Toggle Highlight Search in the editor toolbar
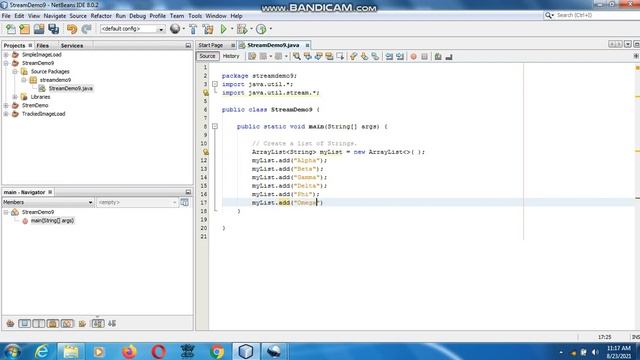Image resolution: width=640 pixels, height=360 pixels. click(x=329, y=57)
